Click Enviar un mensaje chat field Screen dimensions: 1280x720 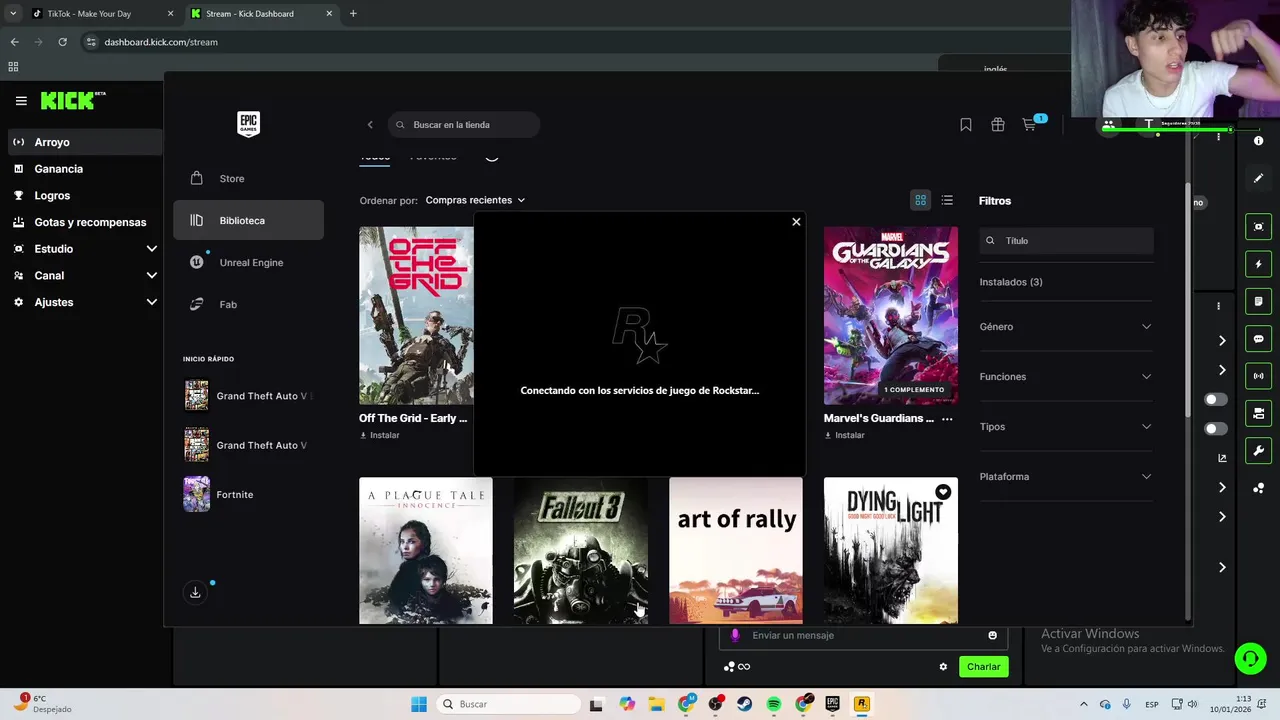(x=863, y=635)
